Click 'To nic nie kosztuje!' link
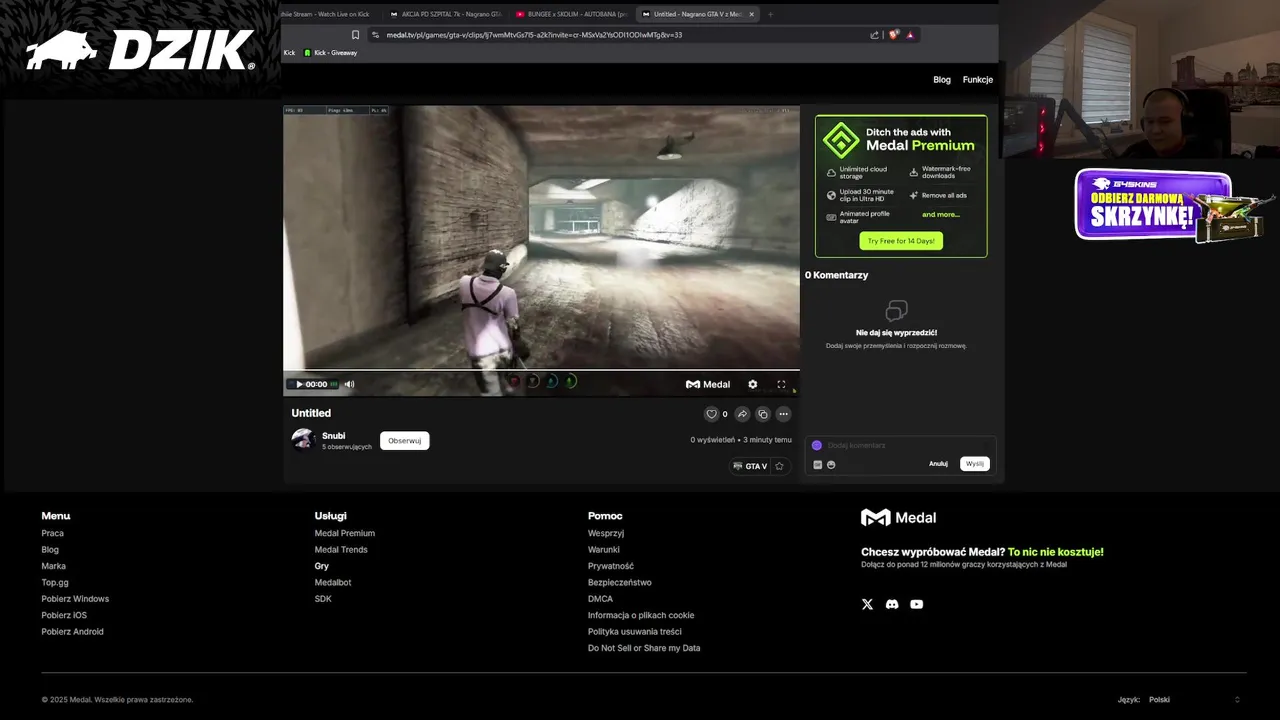Image resolution: width=1280 pixels, height=720 pixels. [x=1056, y=552]
